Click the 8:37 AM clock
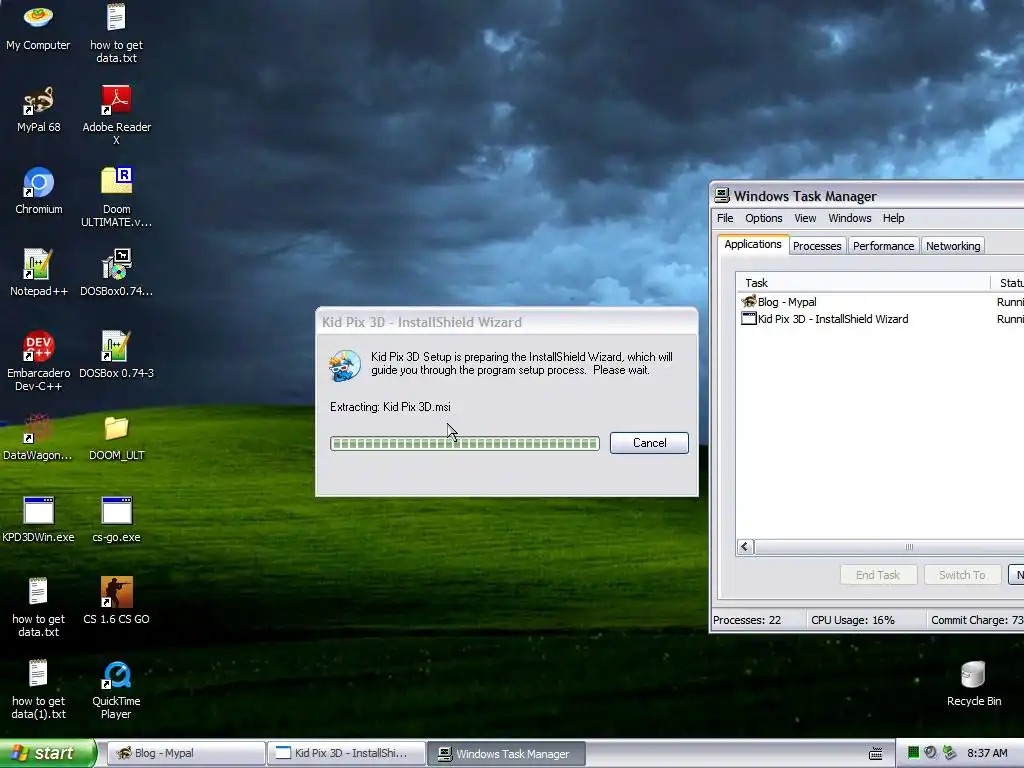The width and height of the screenshot is (1024, 768). pos(987,753)
